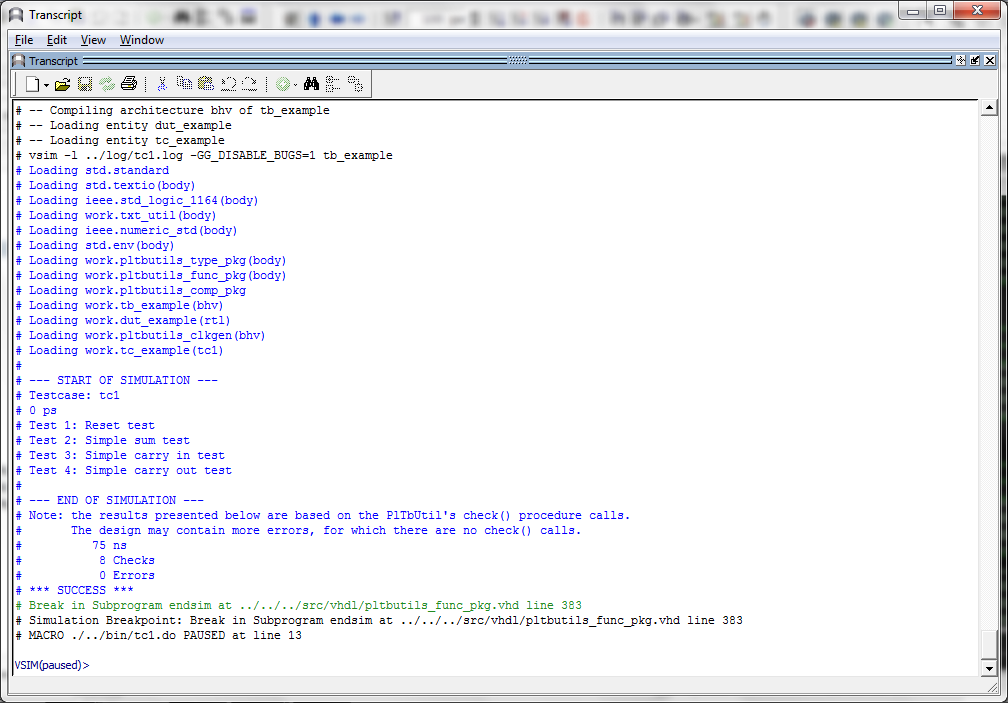Dock or undock the Transcript pane
The height and width of the screenshot is (703, 1008).
tap(975, 61)
